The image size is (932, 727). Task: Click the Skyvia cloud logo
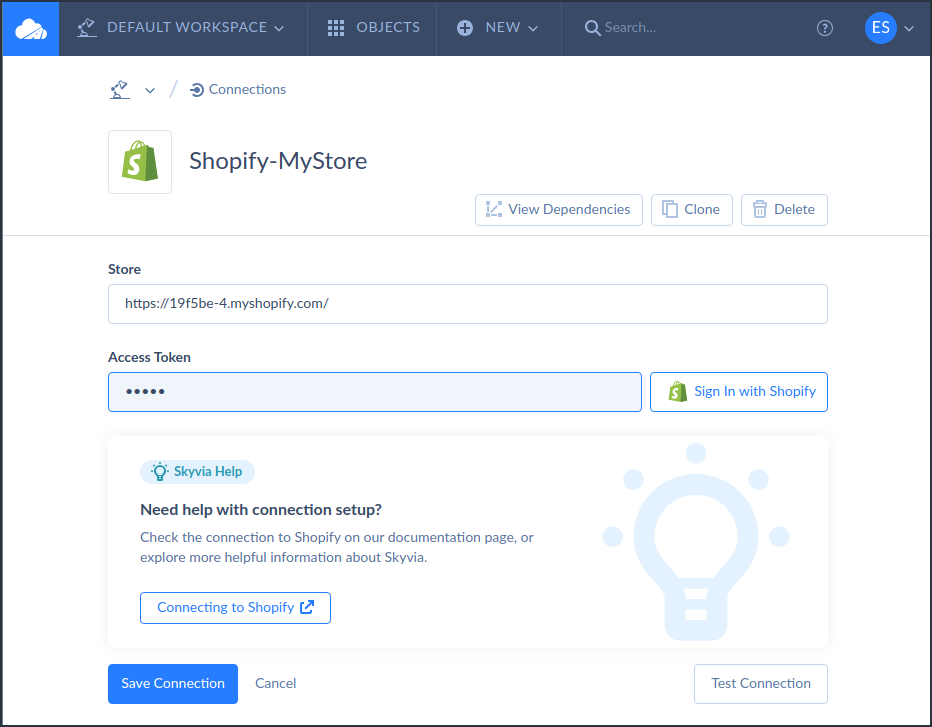point(31,29)
